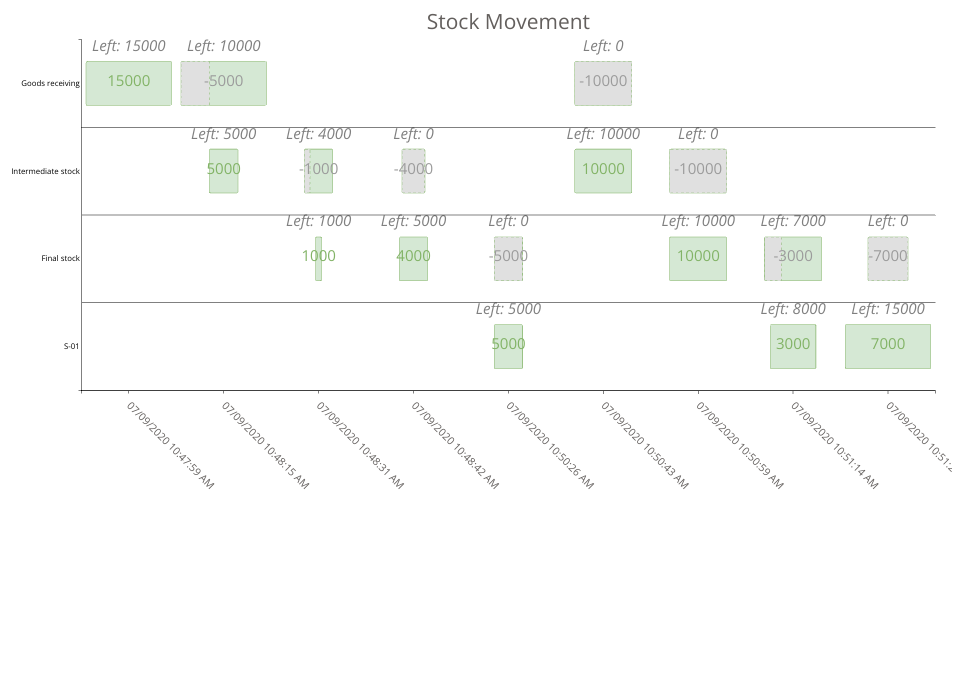Screen dimensions: 960x700
Task: Click the -10000 bar in Goods receiving row
Action: (603, 83)
